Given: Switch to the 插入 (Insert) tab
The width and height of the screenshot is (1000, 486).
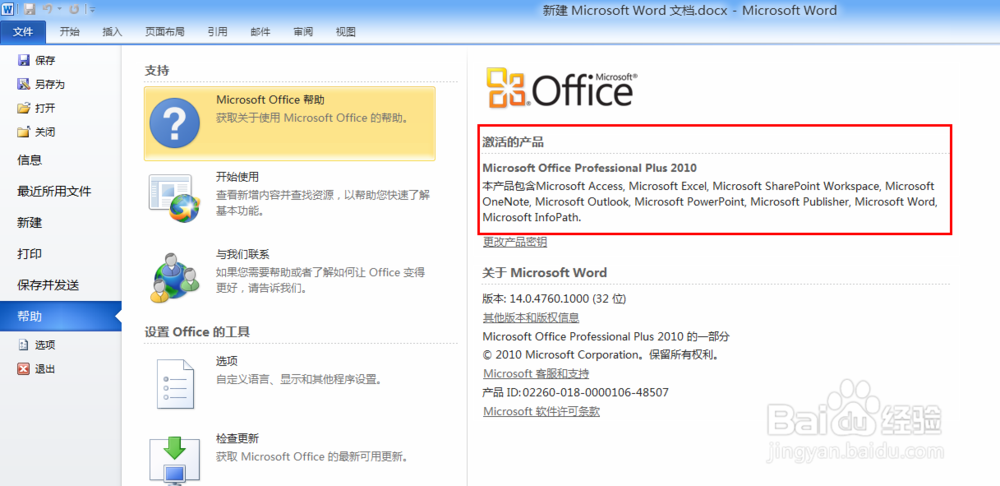Looking at the screenshot, I should (112, 32).
